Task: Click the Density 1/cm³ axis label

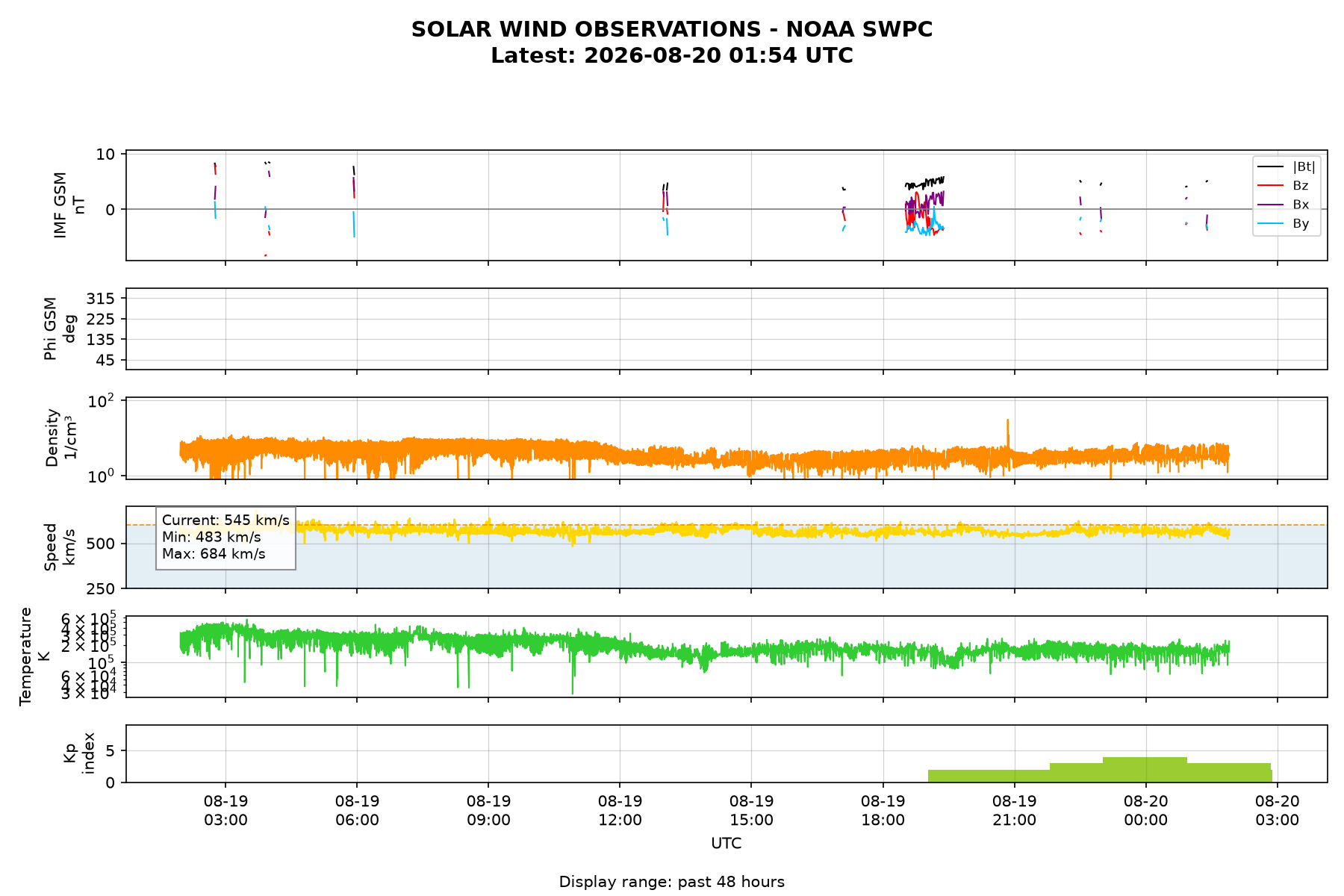Action: 61,438
